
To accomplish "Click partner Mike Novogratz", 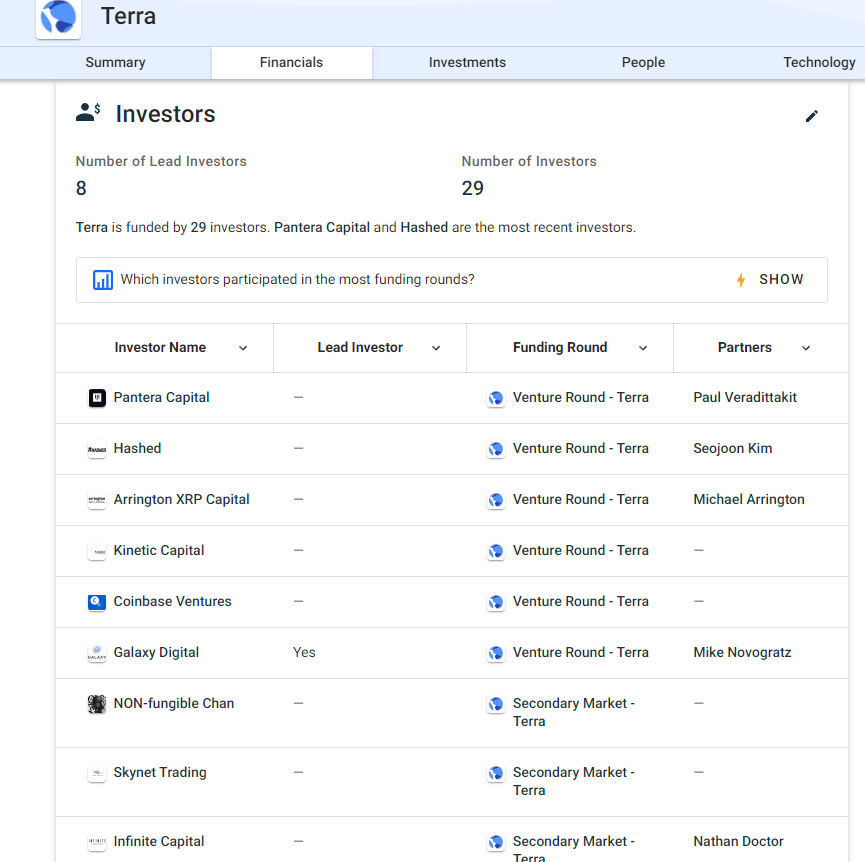I will pos(742,652).
